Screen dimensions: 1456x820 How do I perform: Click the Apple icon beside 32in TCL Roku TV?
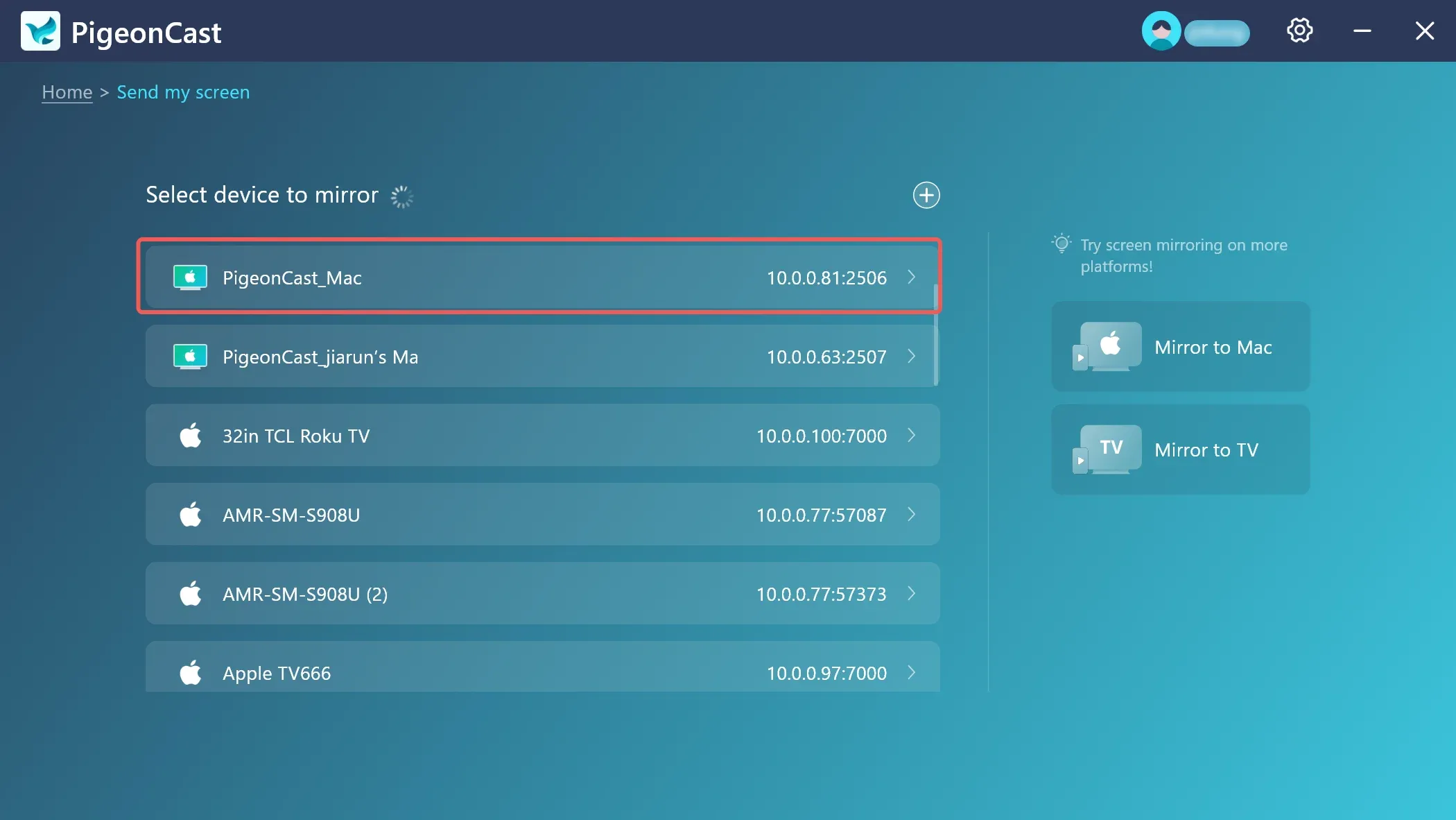(191, 436)
